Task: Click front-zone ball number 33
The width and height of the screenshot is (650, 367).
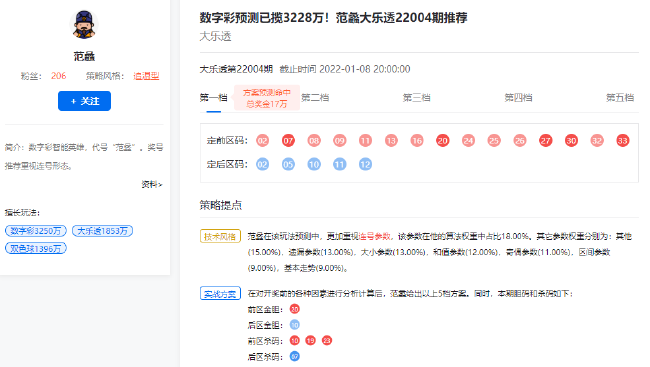Action: 623,141
